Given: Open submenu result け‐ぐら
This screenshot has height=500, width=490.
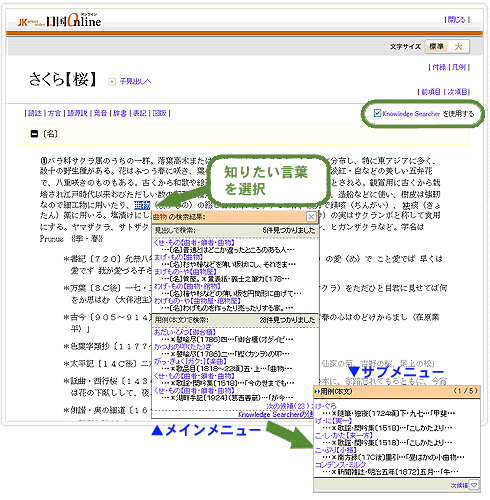Looking at the screenshot, I should pyautogui.click(x=326, y=406).
